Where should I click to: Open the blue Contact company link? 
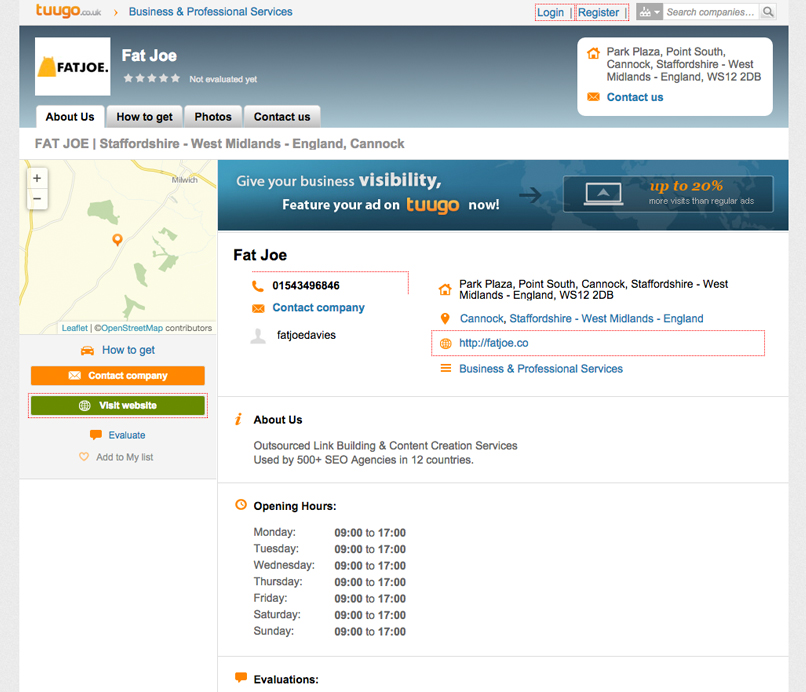[318, 307]
